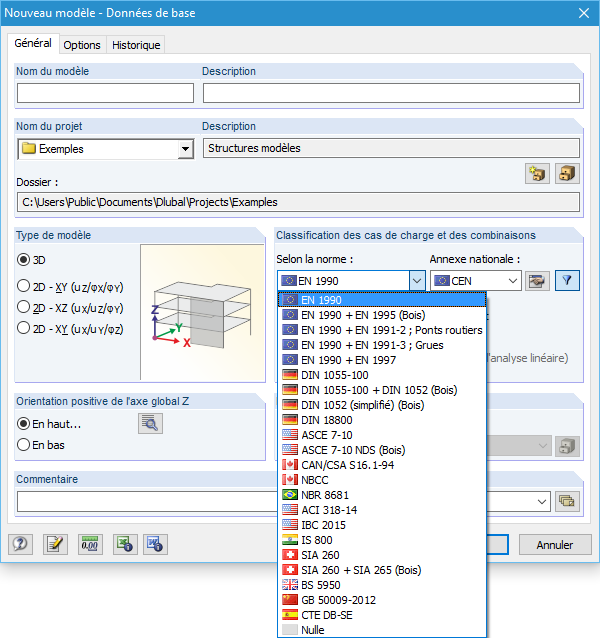Viewport: 600px width, 638px height.
Task: Open the Exemples project name dropdown
Action: point(185,149)
